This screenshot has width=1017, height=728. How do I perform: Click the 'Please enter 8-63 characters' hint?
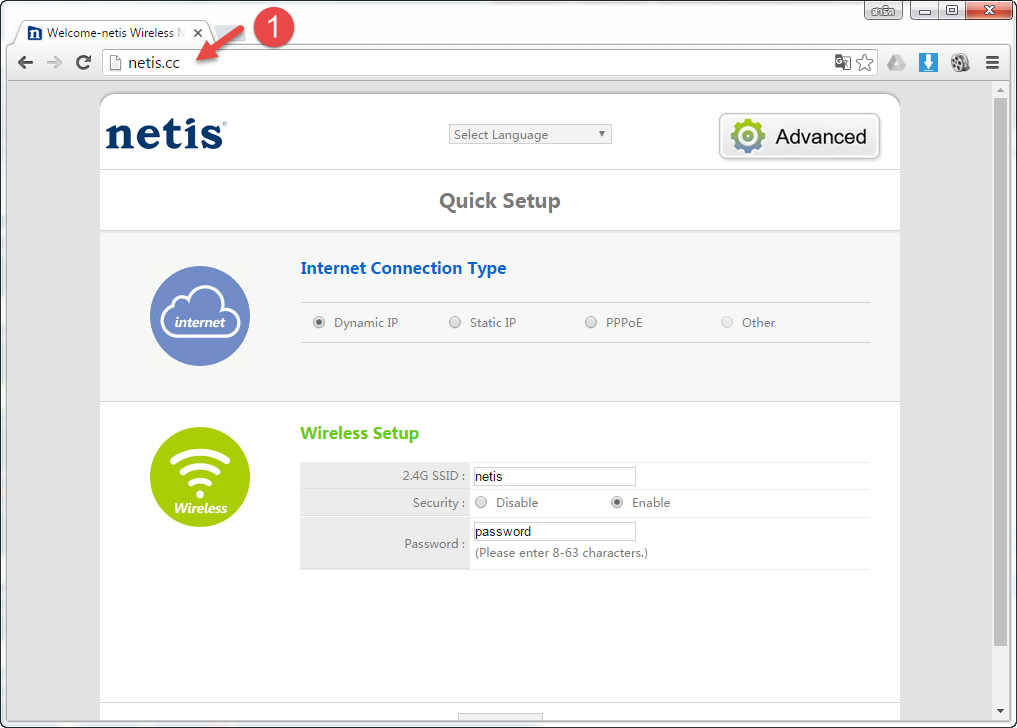[x=561, y=553]
